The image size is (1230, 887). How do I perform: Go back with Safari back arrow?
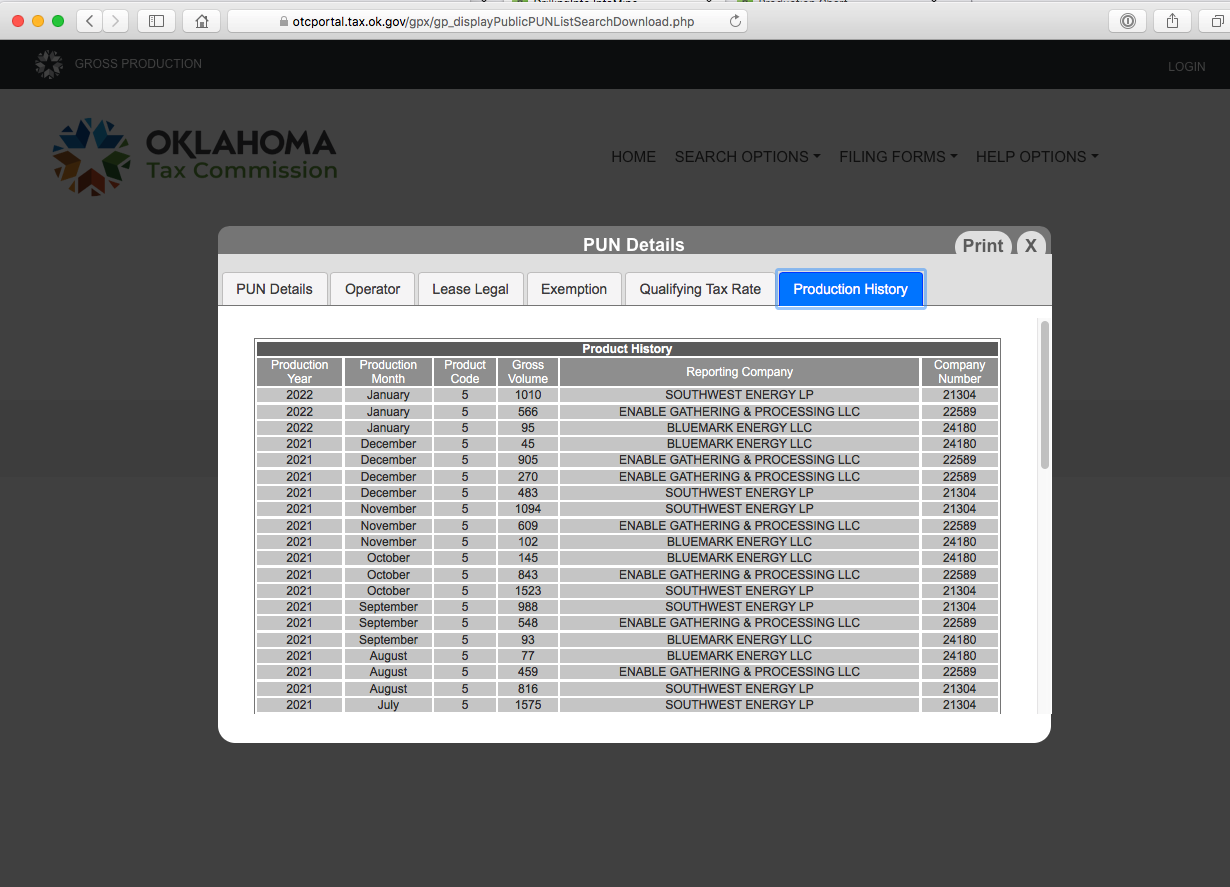click(x=90, y=21)
